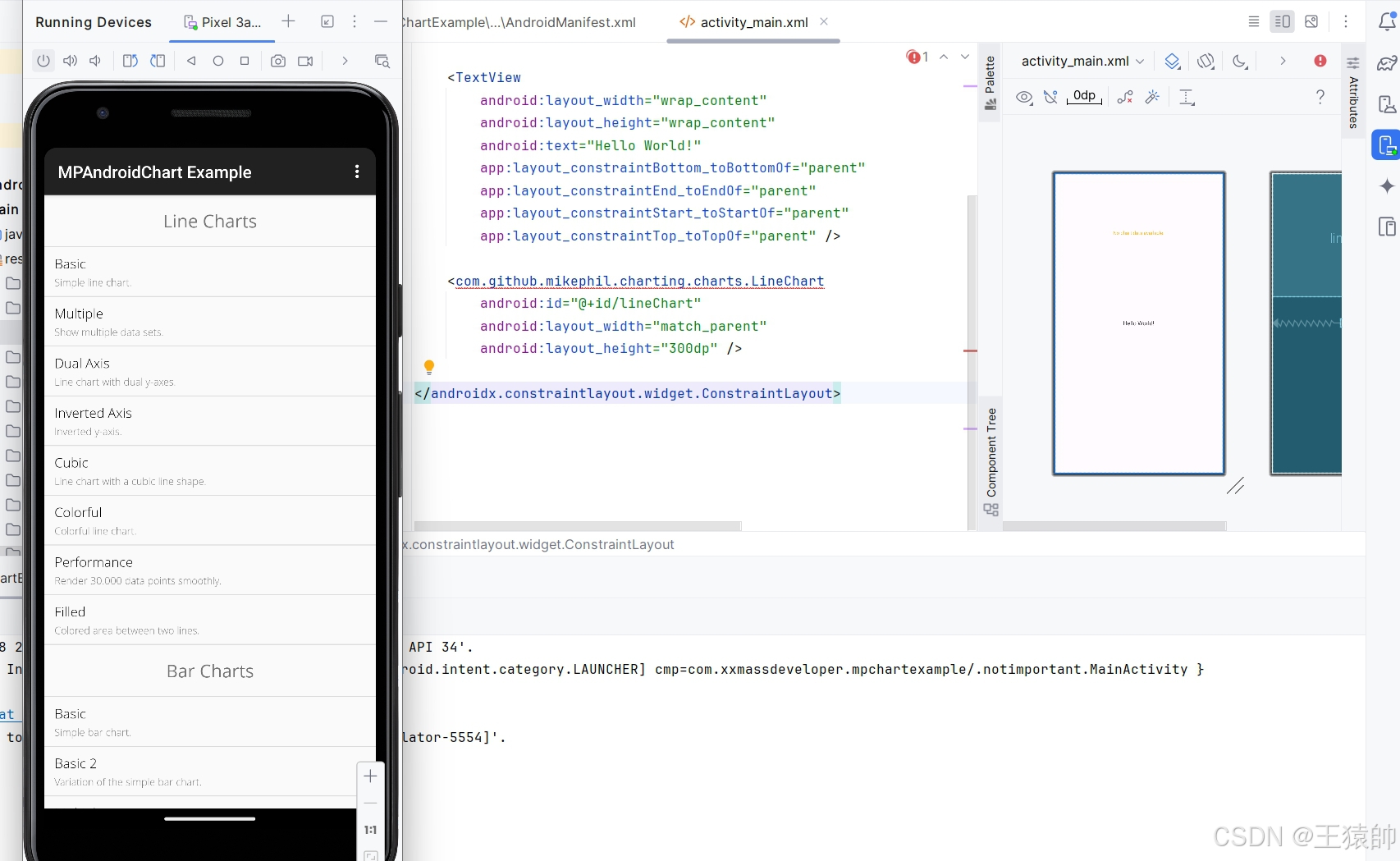Jump to next highlighted error arrow
The height and width of the screenshot is (861, 1400).
(x=965, y=57)
